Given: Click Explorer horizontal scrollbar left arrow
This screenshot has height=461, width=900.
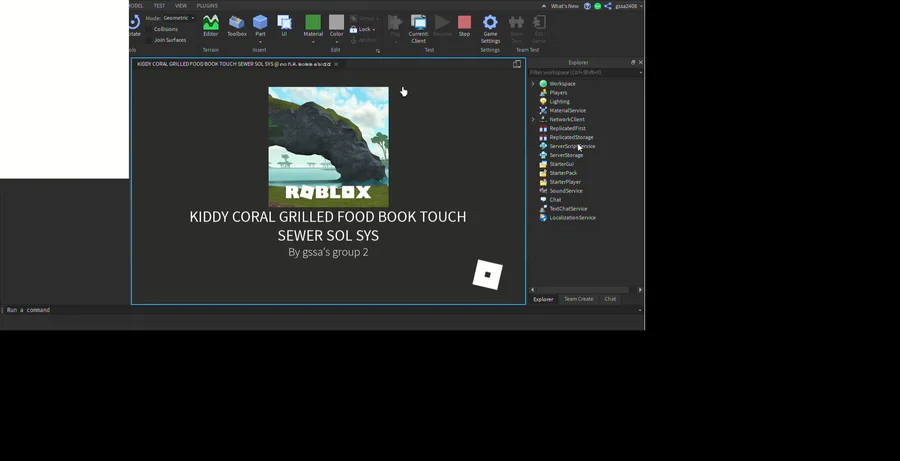Looking at the screenshot, I should pyautogui.click(x=532, y=290).
